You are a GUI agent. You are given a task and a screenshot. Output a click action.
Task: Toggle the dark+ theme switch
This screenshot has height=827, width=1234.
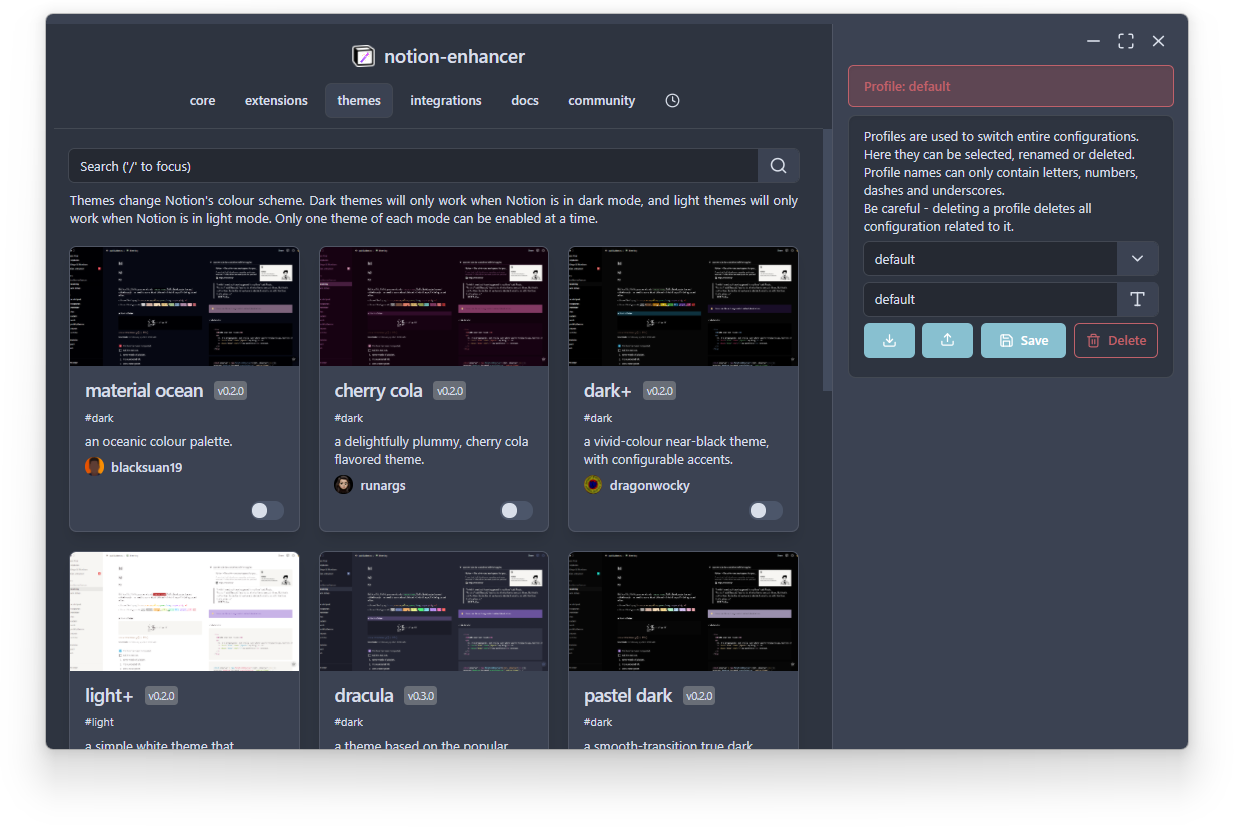pos(765,511)
